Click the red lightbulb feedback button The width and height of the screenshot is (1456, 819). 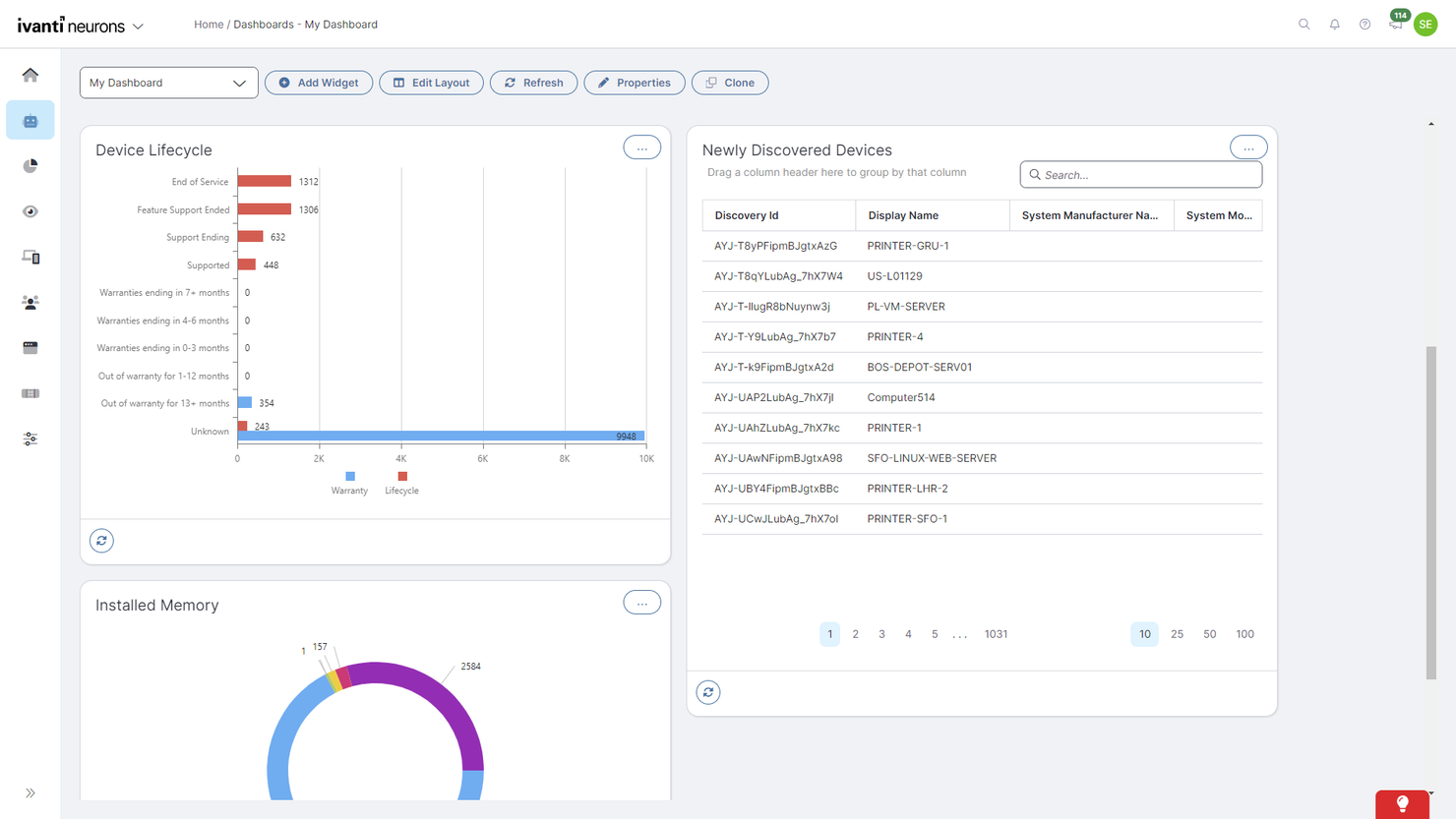[1402, 804]
